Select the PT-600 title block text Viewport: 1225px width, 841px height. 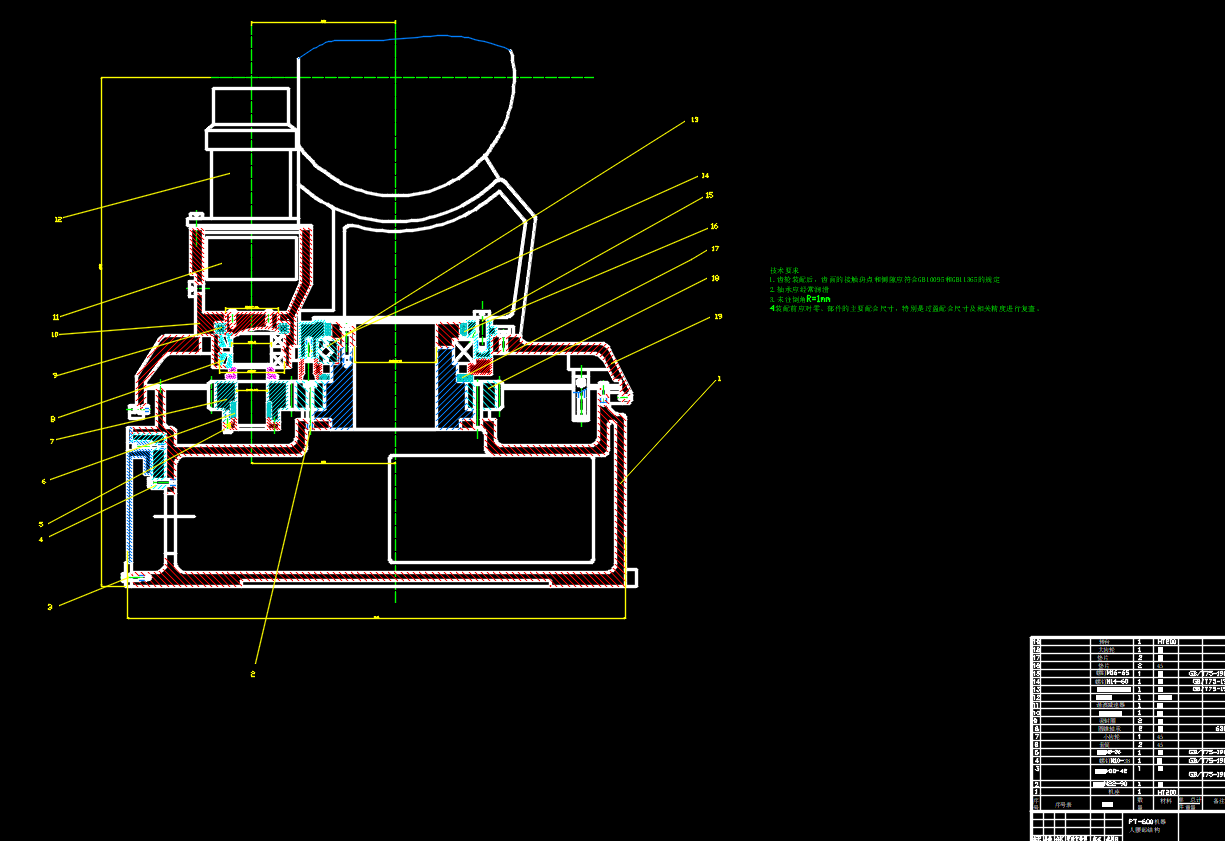click(x=1141, y=820)
